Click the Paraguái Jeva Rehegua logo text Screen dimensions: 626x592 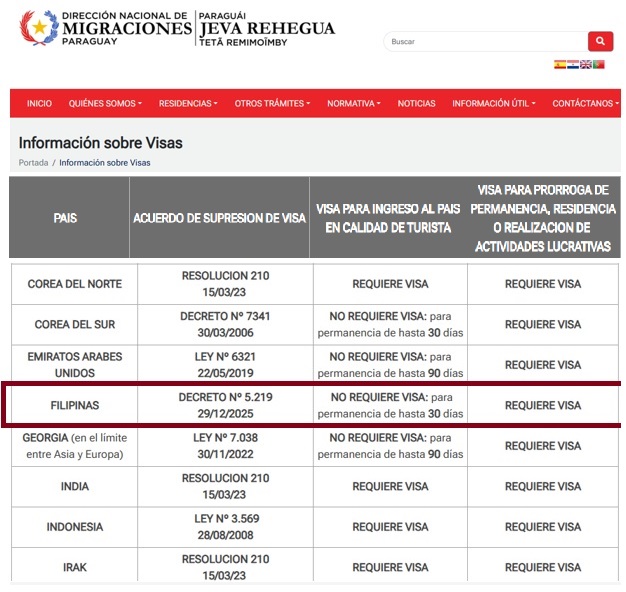pos(266,29)
